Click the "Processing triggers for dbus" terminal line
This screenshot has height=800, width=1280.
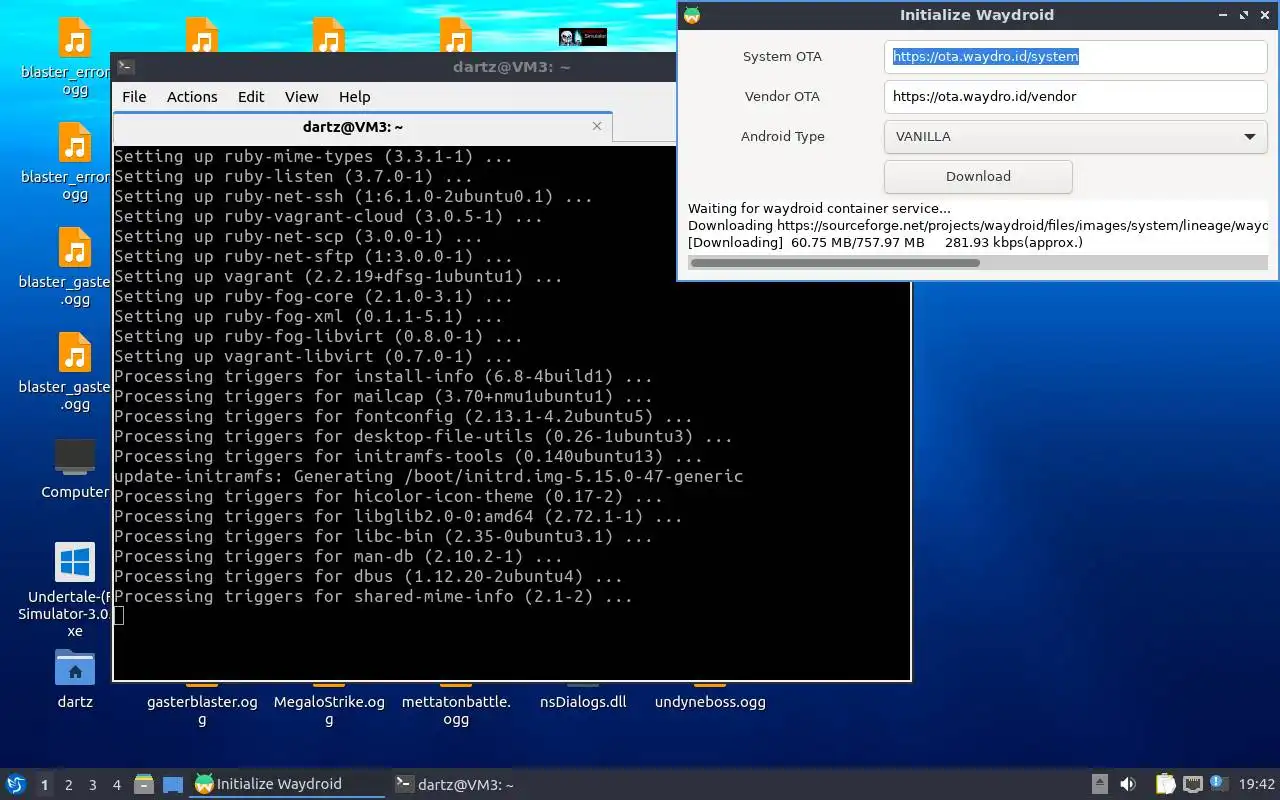coord(368,576)
